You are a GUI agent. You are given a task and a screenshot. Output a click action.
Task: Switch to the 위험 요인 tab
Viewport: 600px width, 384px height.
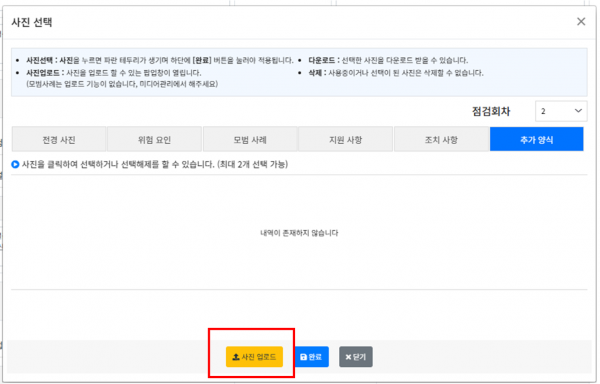[x=155, y=140]
